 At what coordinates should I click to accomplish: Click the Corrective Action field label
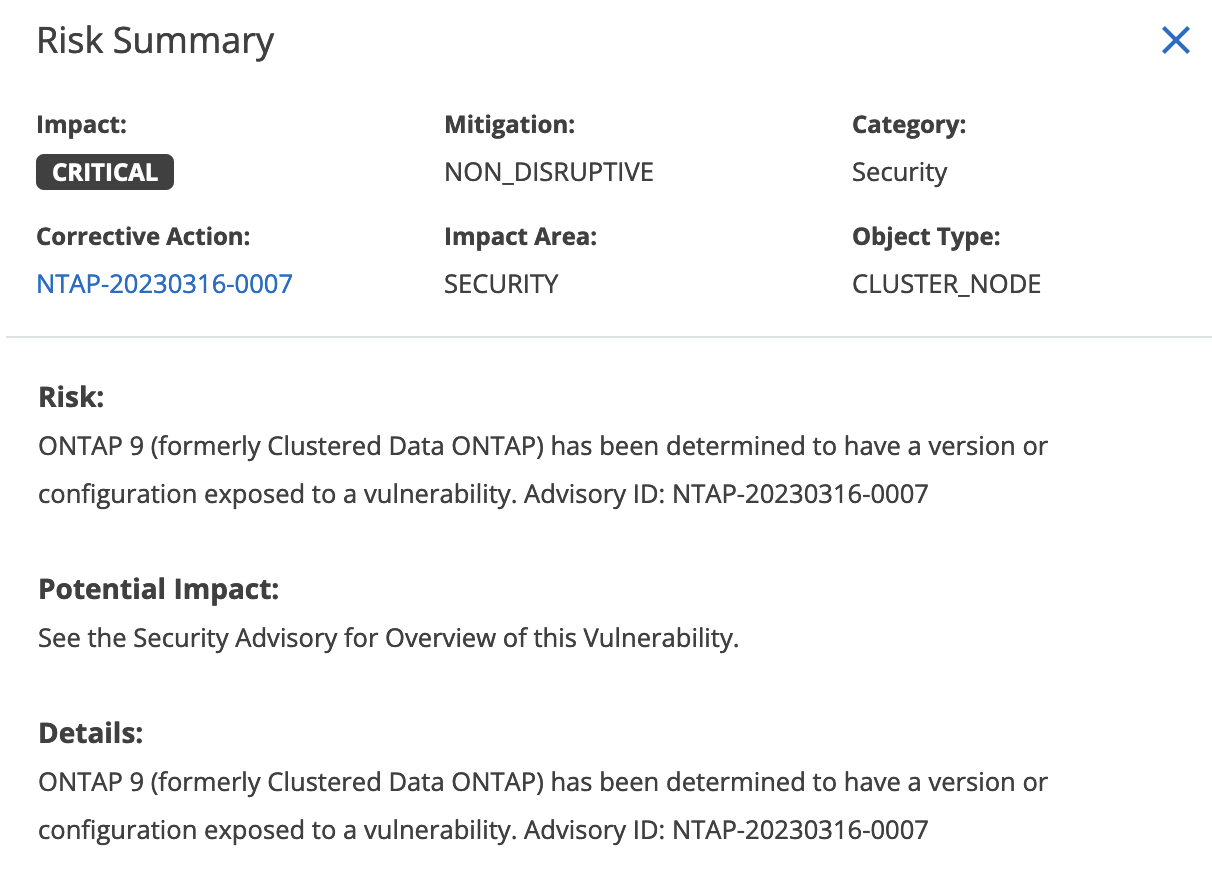tap(143, 237)
